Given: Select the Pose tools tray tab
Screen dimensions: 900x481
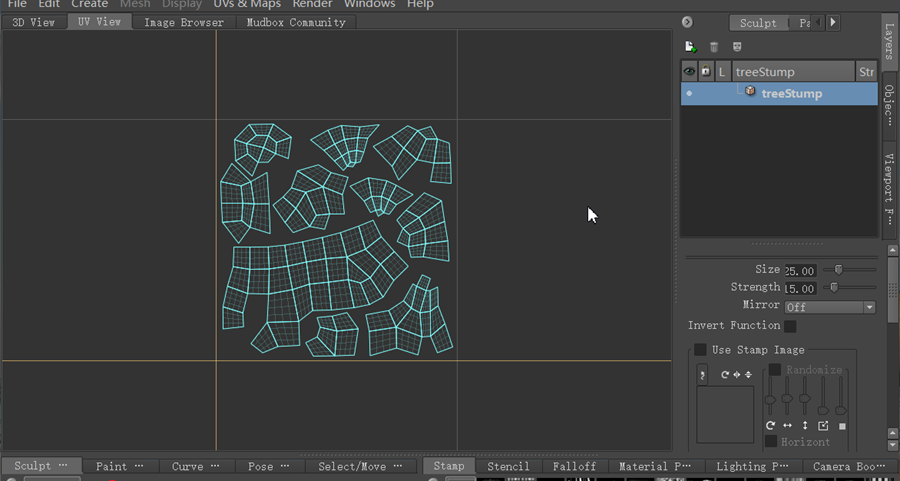Looking at the screenshot, I should pos(269,466).
